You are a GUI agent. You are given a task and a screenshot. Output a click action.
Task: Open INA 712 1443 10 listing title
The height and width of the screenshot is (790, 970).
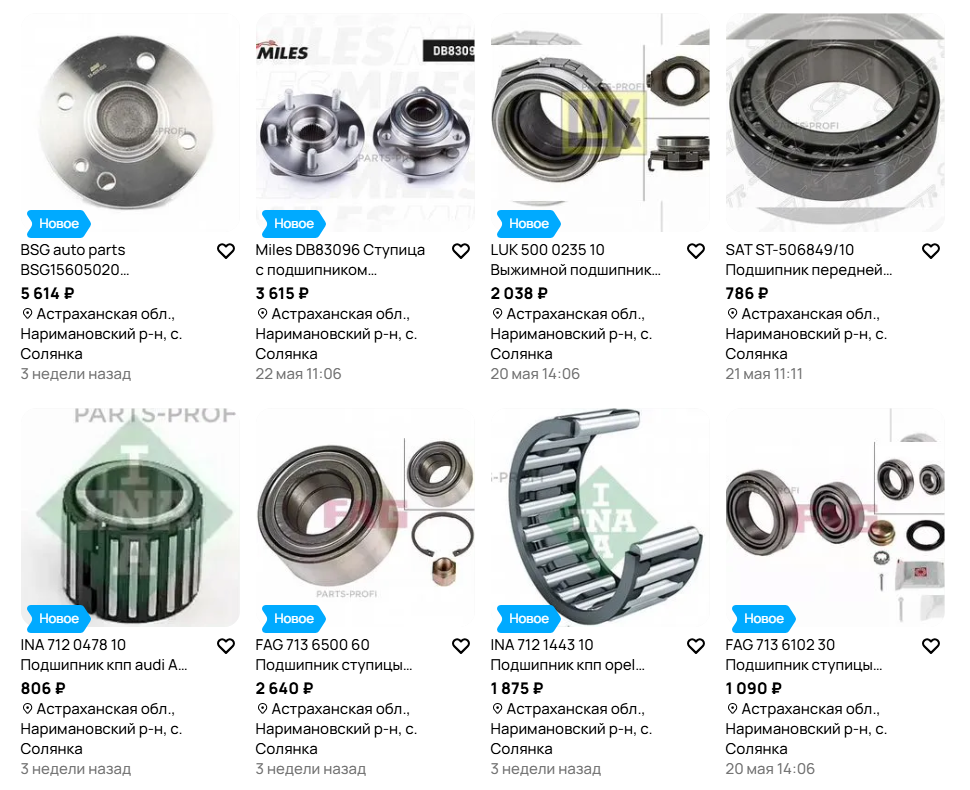tap(568, 655)
